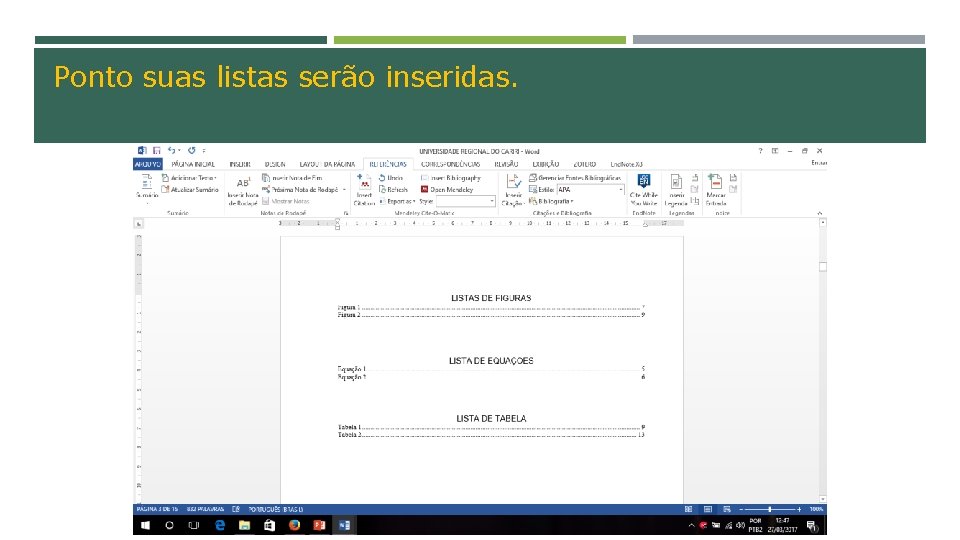Viewport: 960px width, 540px height.
Task: Click the zoom out minus button
Action: pos(741,509)
